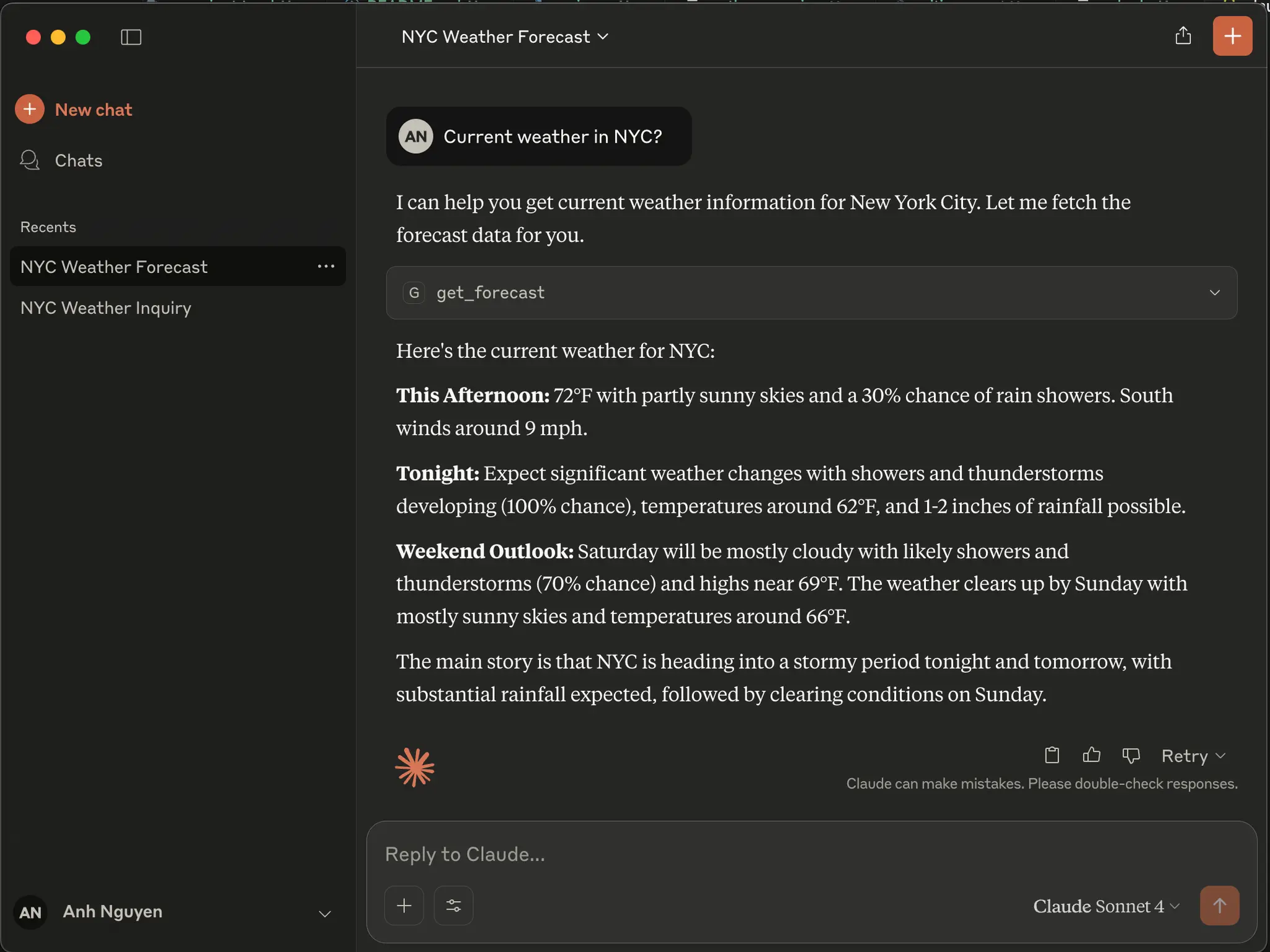This screenshot has height=952, width=1270.
Task: Give a thumbs up to the response
Action: [x=1091, y=755]
